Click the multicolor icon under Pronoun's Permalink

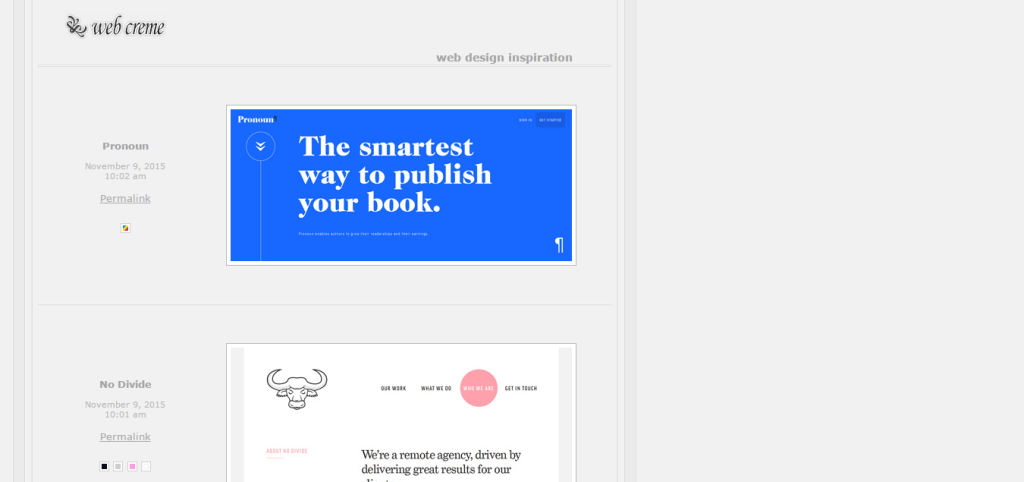(125, 228)
